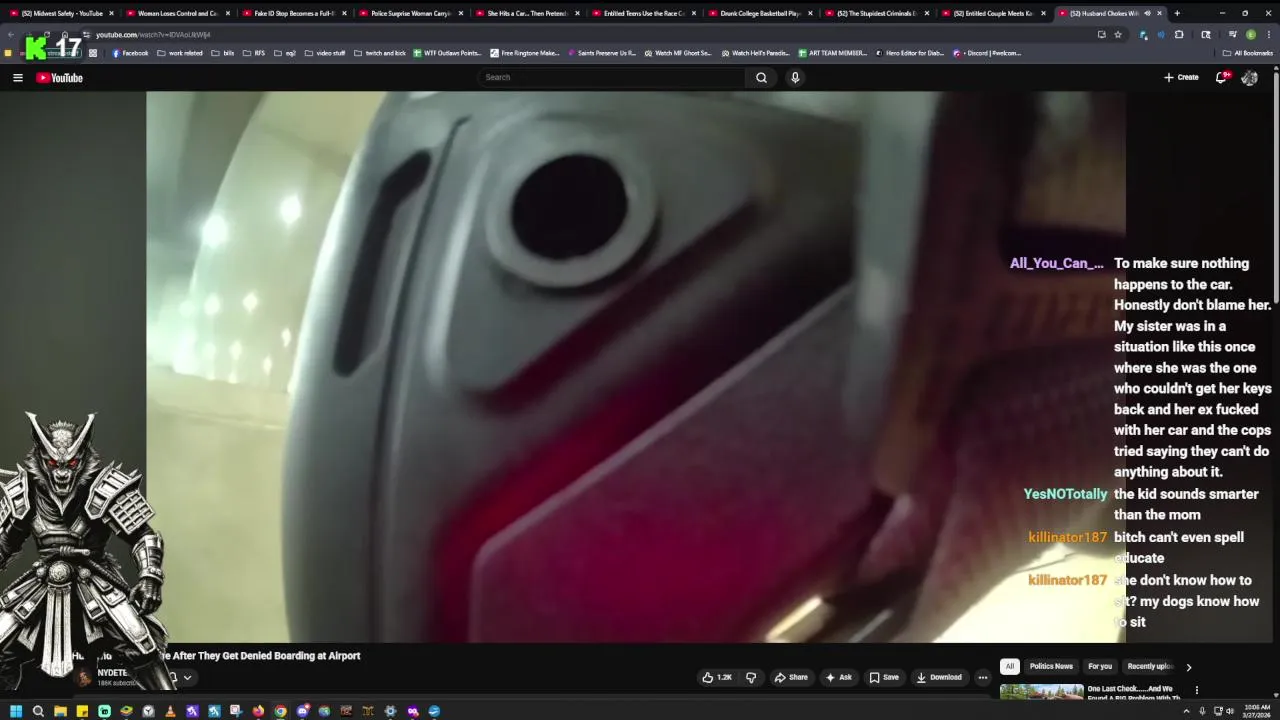Viewport: 1280px width, 720px height.
Task: Open Firefox from the taskbar
Action: tap(258, 711)
